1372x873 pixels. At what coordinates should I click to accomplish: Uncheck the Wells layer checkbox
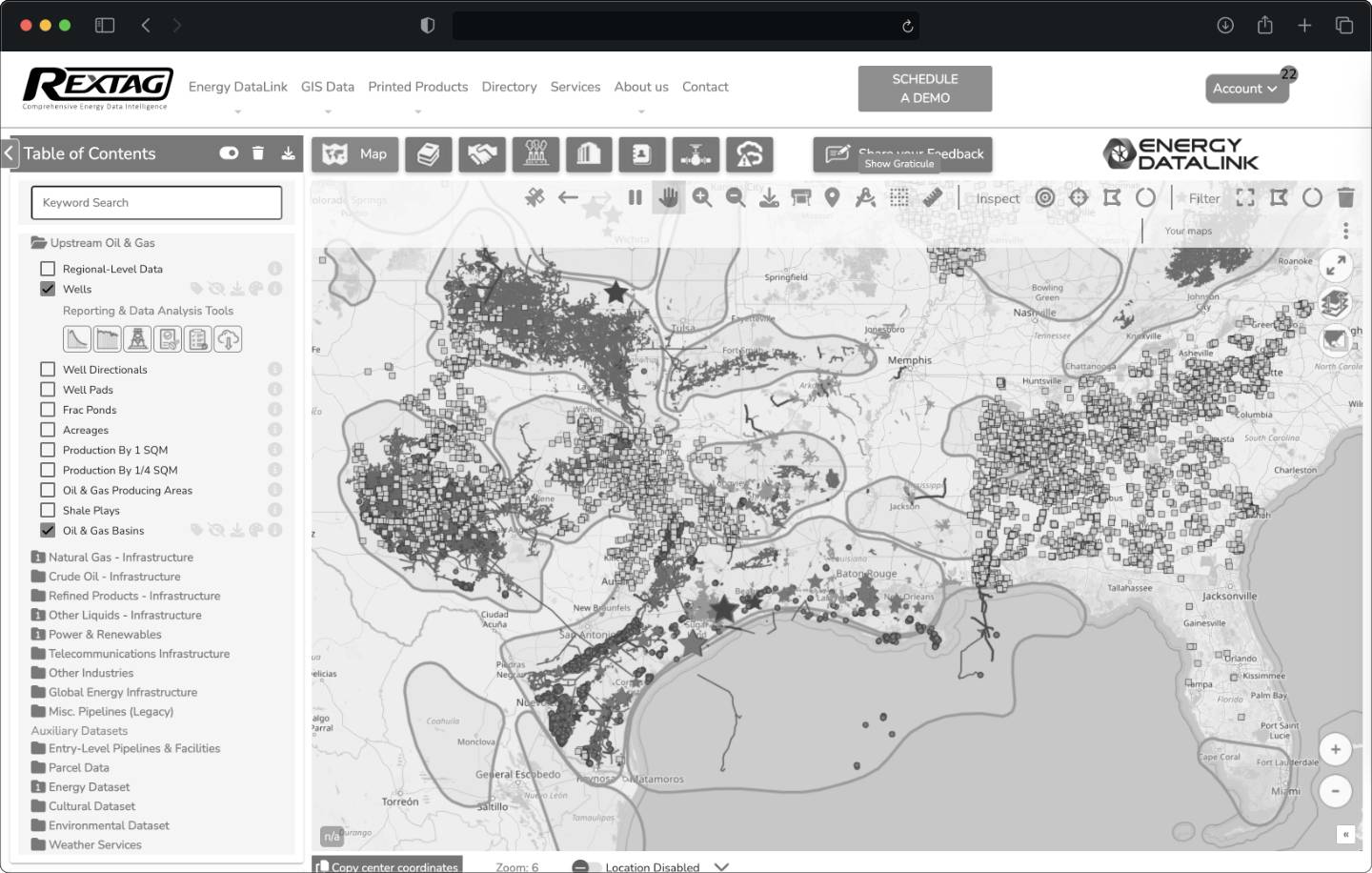(48, 289)
